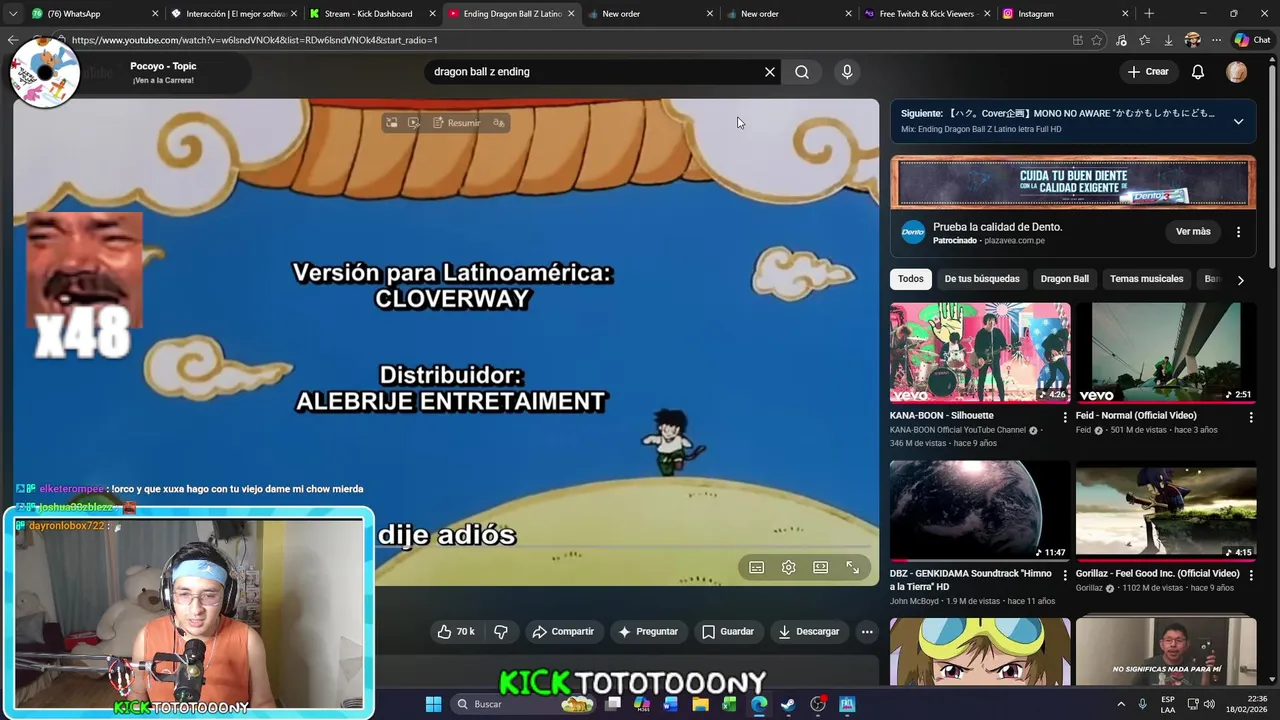Switch to Free Twitch & Kick Viewers tab
Screen dimensions: 1280x720
[x=927, y=14]
